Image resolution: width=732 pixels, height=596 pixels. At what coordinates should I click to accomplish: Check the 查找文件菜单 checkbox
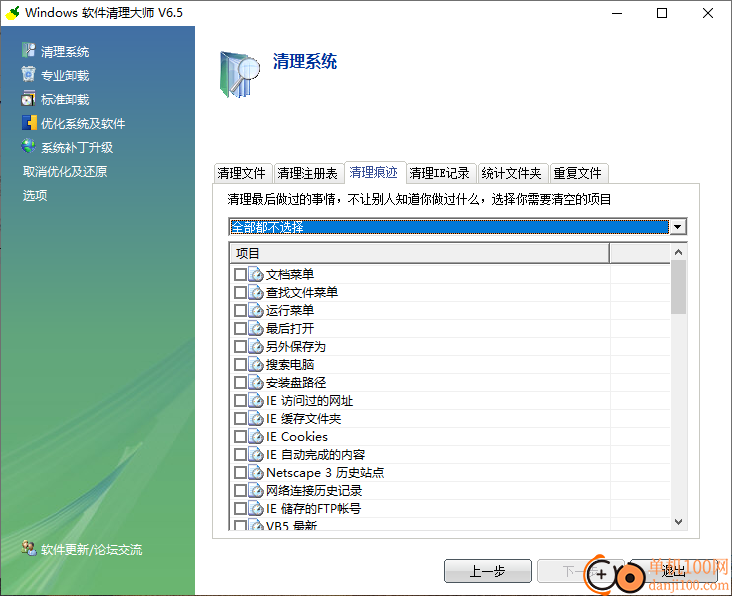[x=240, y=293]
